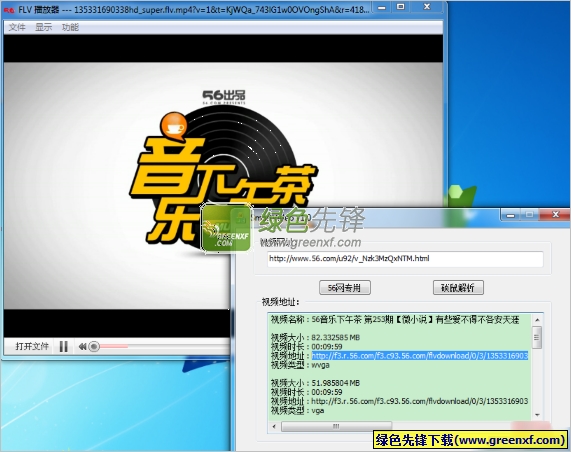Click the first 00:09:59 duration line
The image size is (571, 452).
(x=307, y=346)
